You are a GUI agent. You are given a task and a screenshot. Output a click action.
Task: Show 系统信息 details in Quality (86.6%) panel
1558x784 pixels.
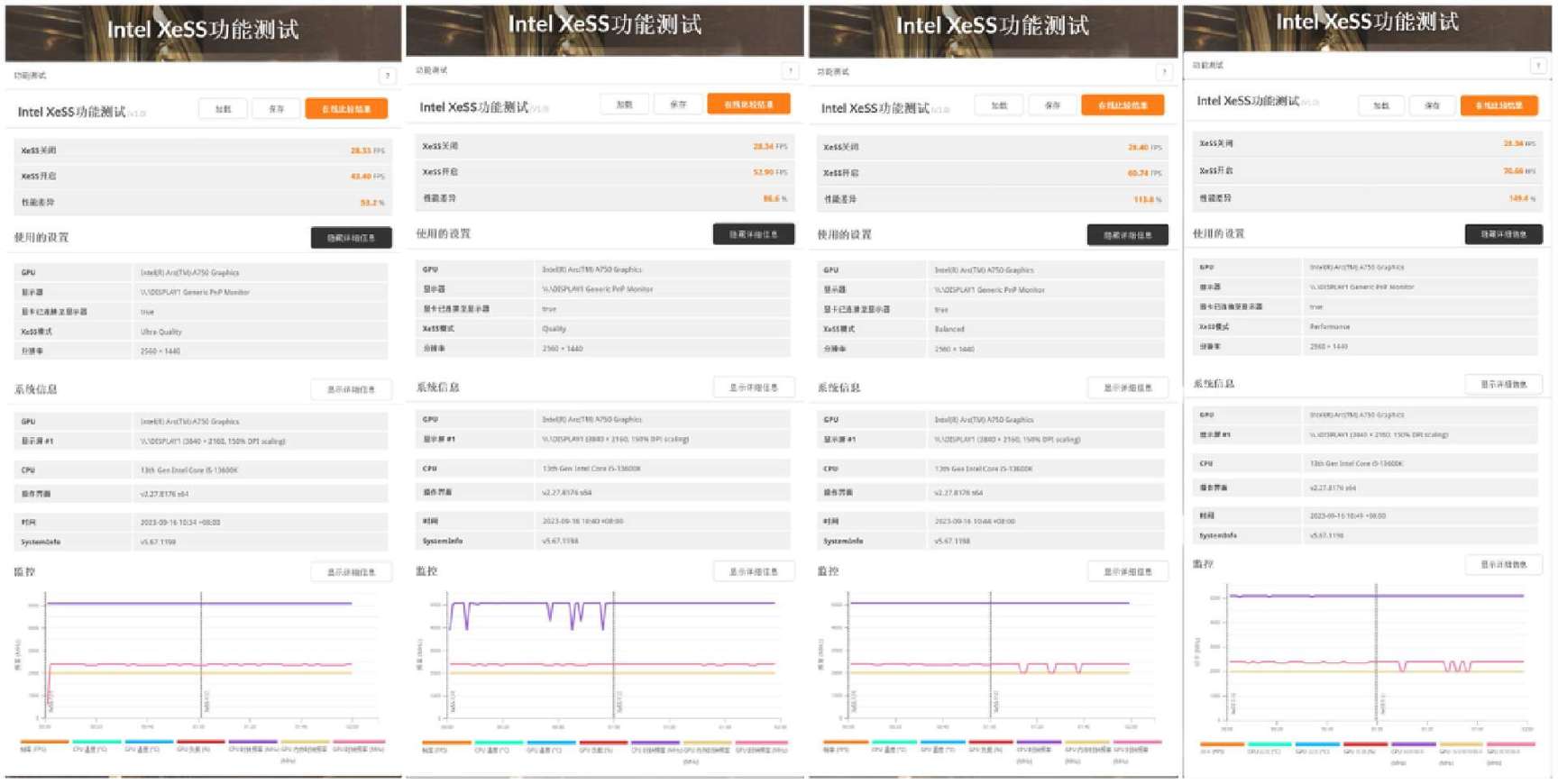click(753, 387)
